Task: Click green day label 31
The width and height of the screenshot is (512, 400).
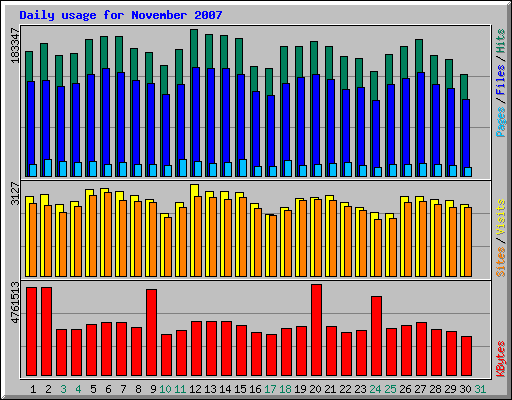Action: 480,389
